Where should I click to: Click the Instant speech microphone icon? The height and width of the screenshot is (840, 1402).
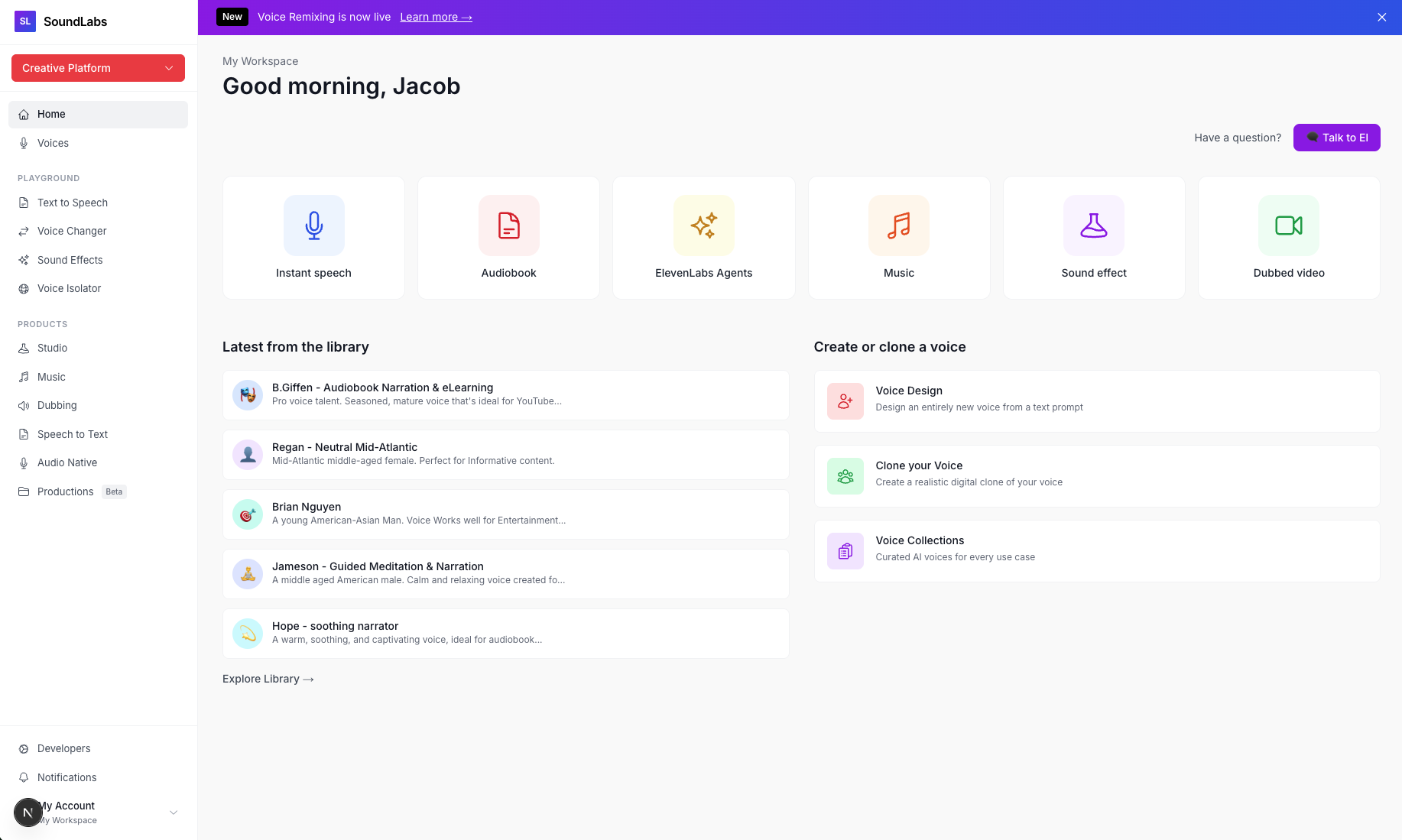pyautogui.click(x=313, y=225)
